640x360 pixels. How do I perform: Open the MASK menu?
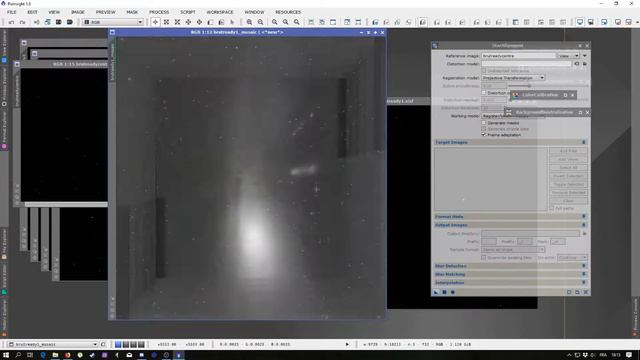(x=132, y=12)
